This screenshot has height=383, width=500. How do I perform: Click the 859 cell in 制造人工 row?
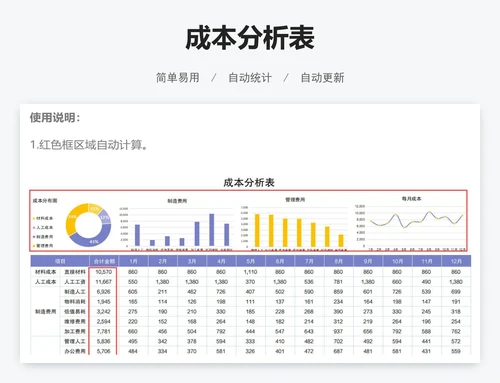coord(338,292)
